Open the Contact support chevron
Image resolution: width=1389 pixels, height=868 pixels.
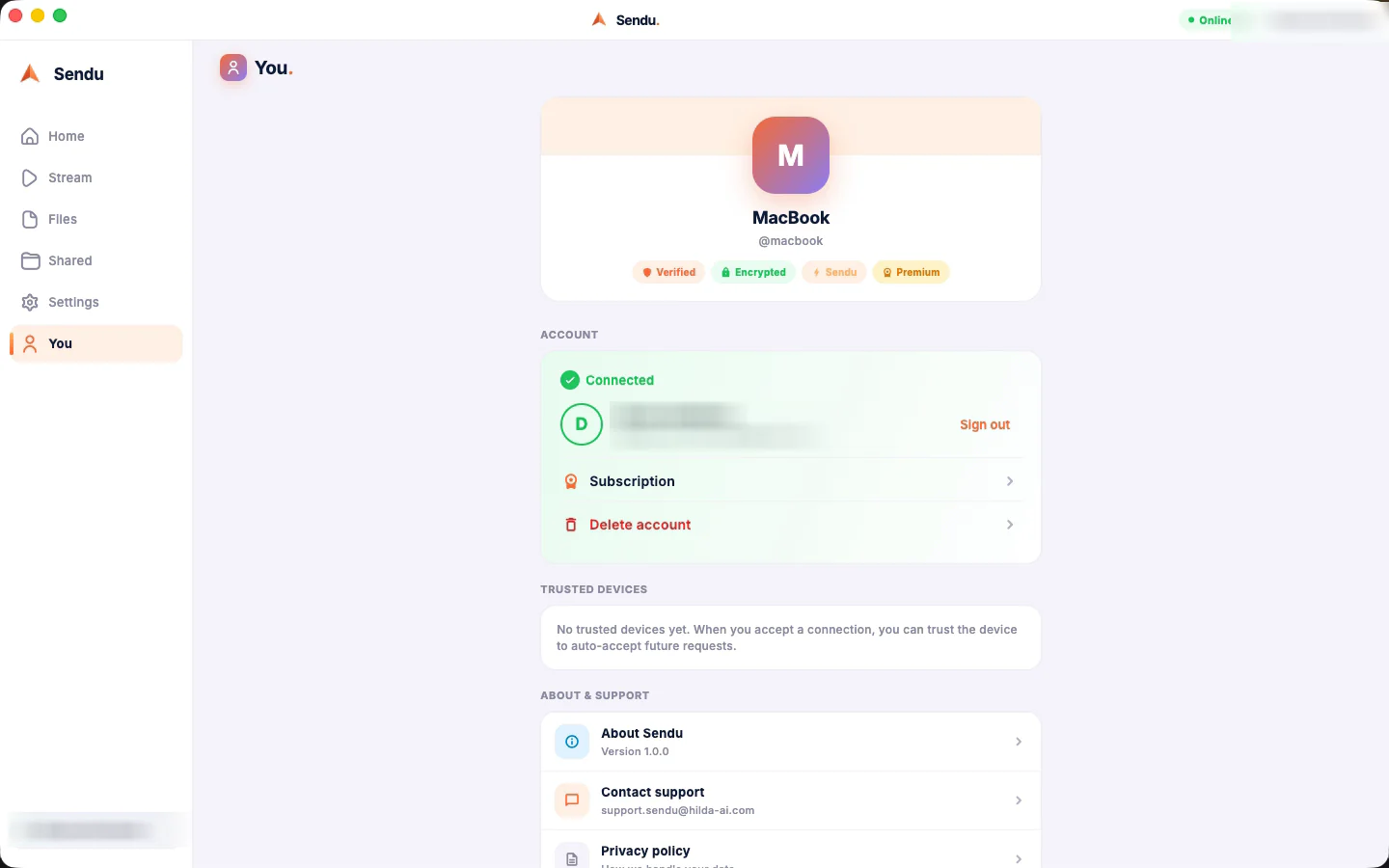[1019, 800]
